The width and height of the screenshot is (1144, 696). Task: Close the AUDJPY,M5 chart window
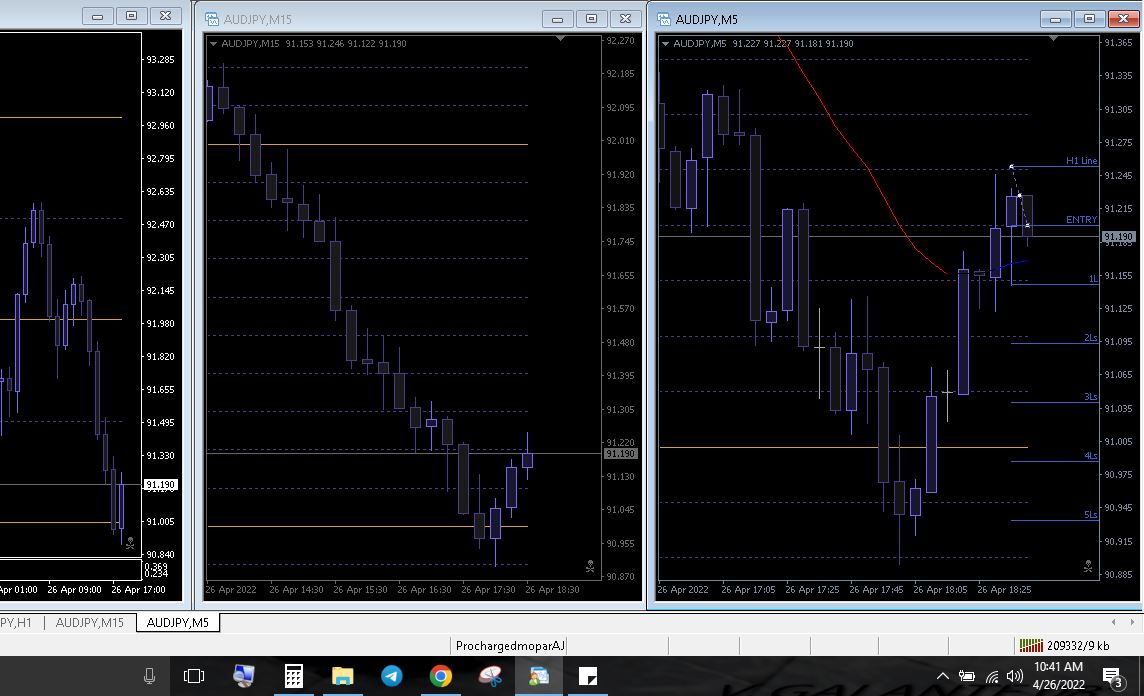coord(1124,18)
